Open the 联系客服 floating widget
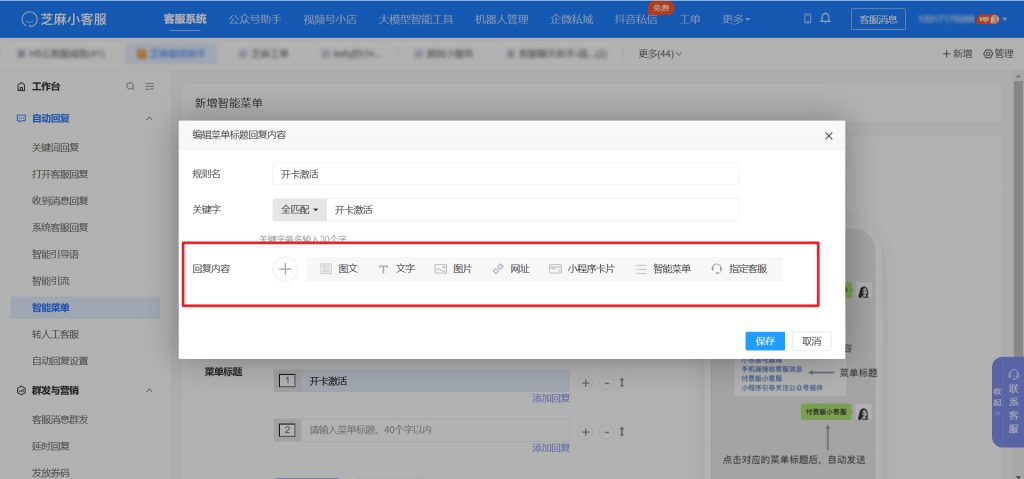The width and height of the screenshot is (1024, 479). [x=1014, y=402]
